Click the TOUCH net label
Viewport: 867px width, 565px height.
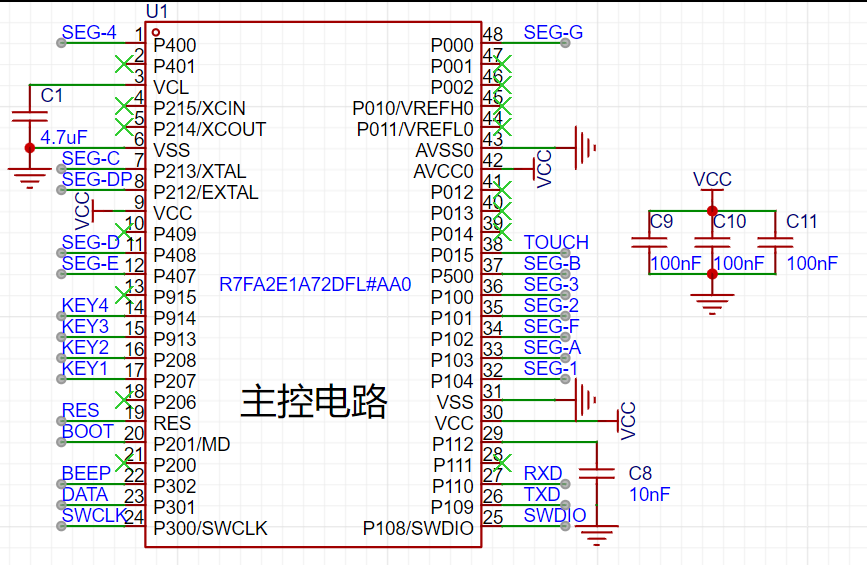click(x=556, y=243)
